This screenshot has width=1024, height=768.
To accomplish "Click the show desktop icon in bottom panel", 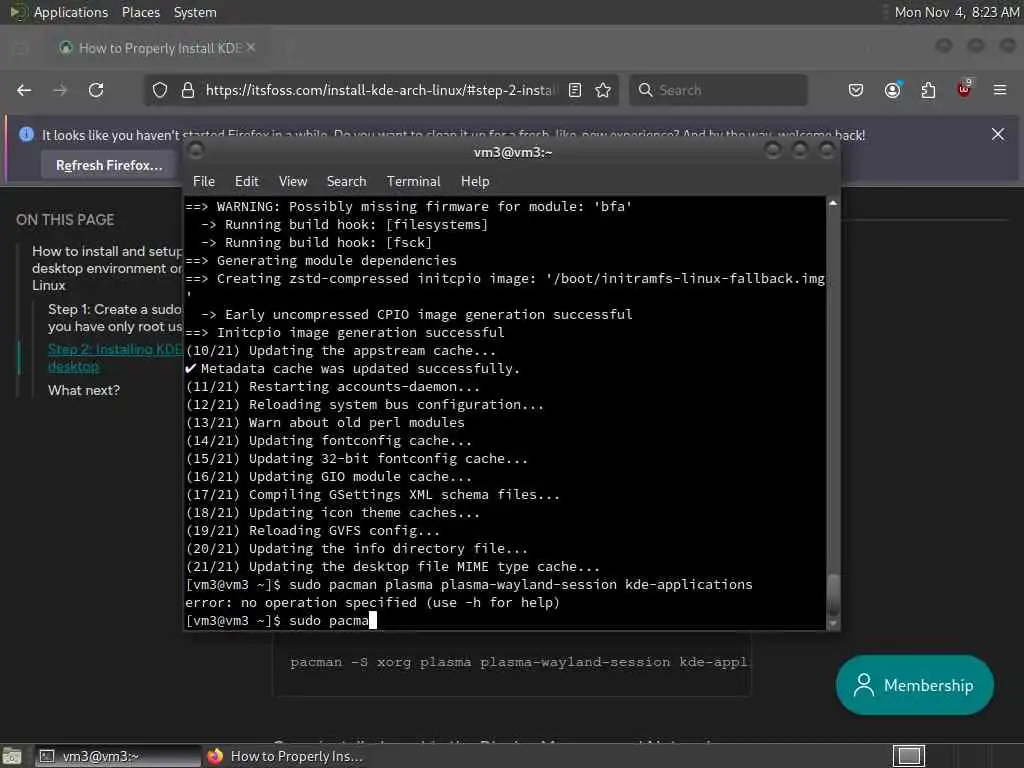I will point(12,756).
